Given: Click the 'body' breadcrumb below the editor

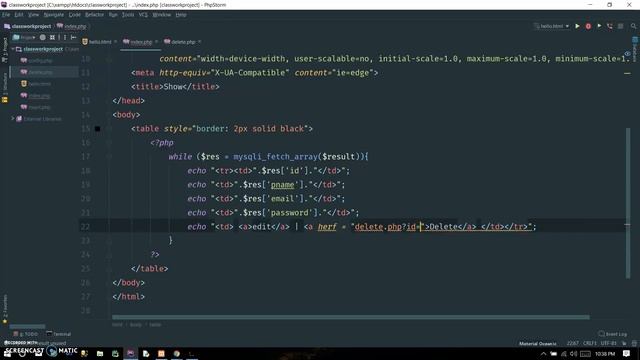Looking at the screenshot, I should [136, 324].
